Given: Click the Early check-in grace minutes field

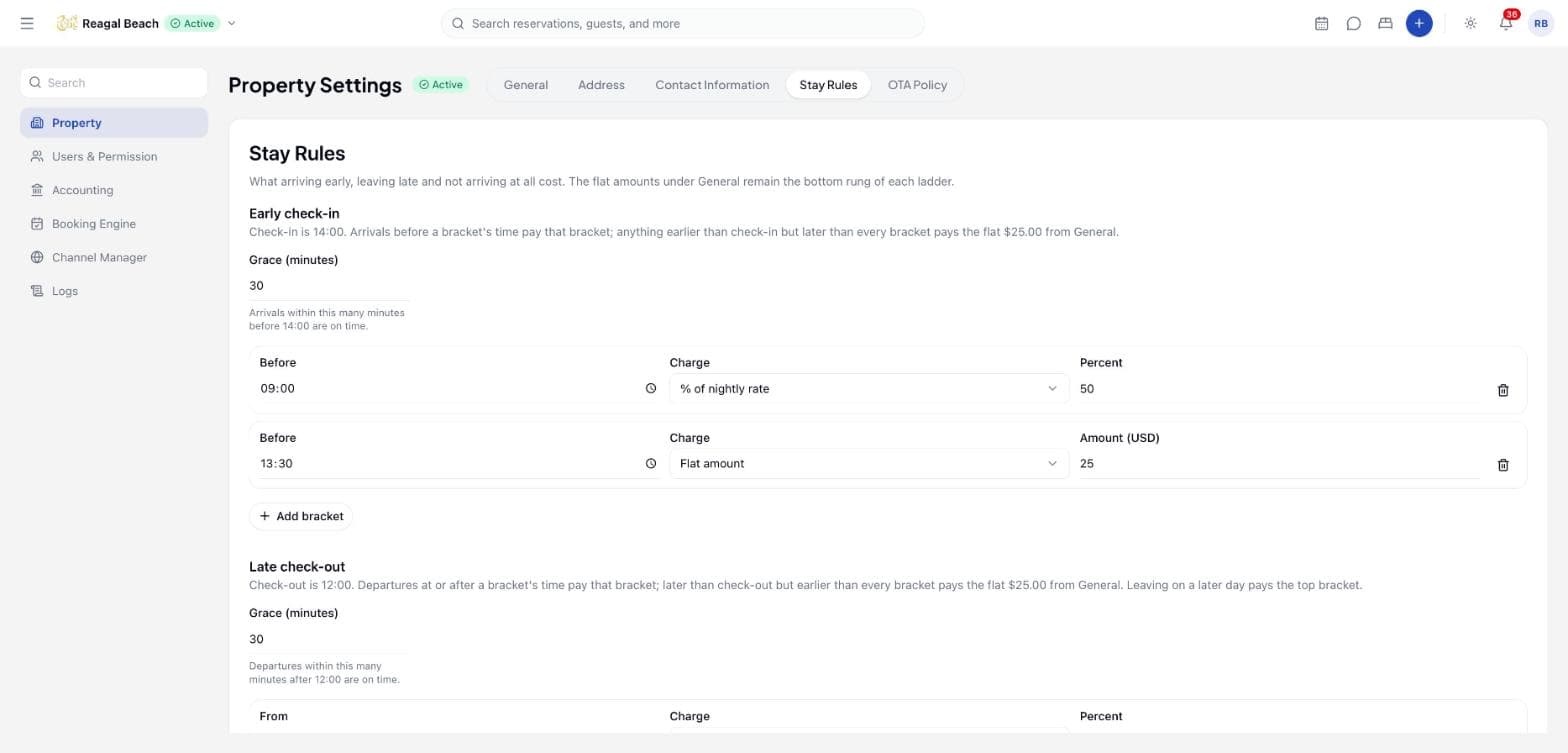Looking at the screenshot, I should (329, 286).
